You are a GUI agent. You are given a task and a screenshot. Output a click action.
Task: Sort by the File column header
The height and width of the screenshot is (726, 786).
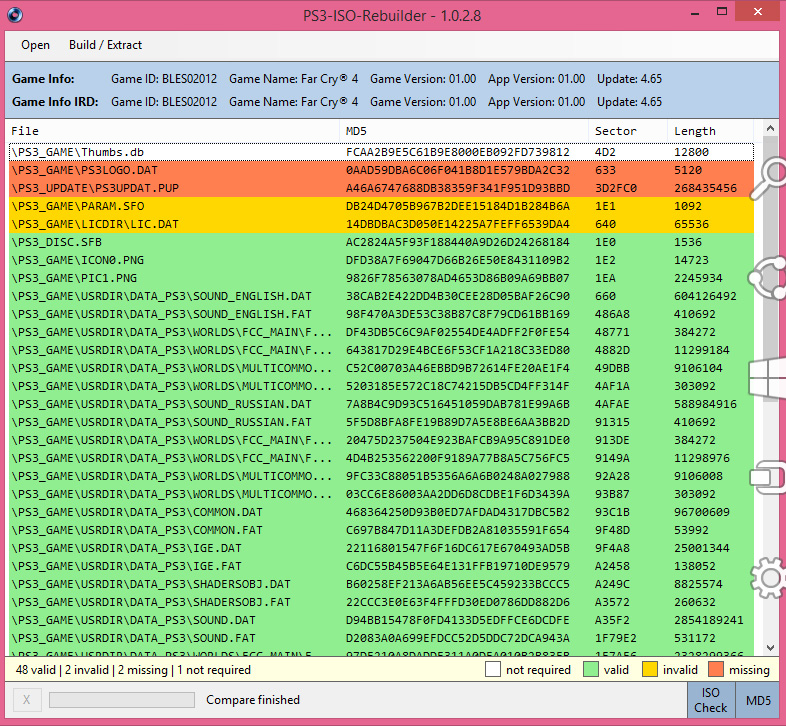click(174, 131)
